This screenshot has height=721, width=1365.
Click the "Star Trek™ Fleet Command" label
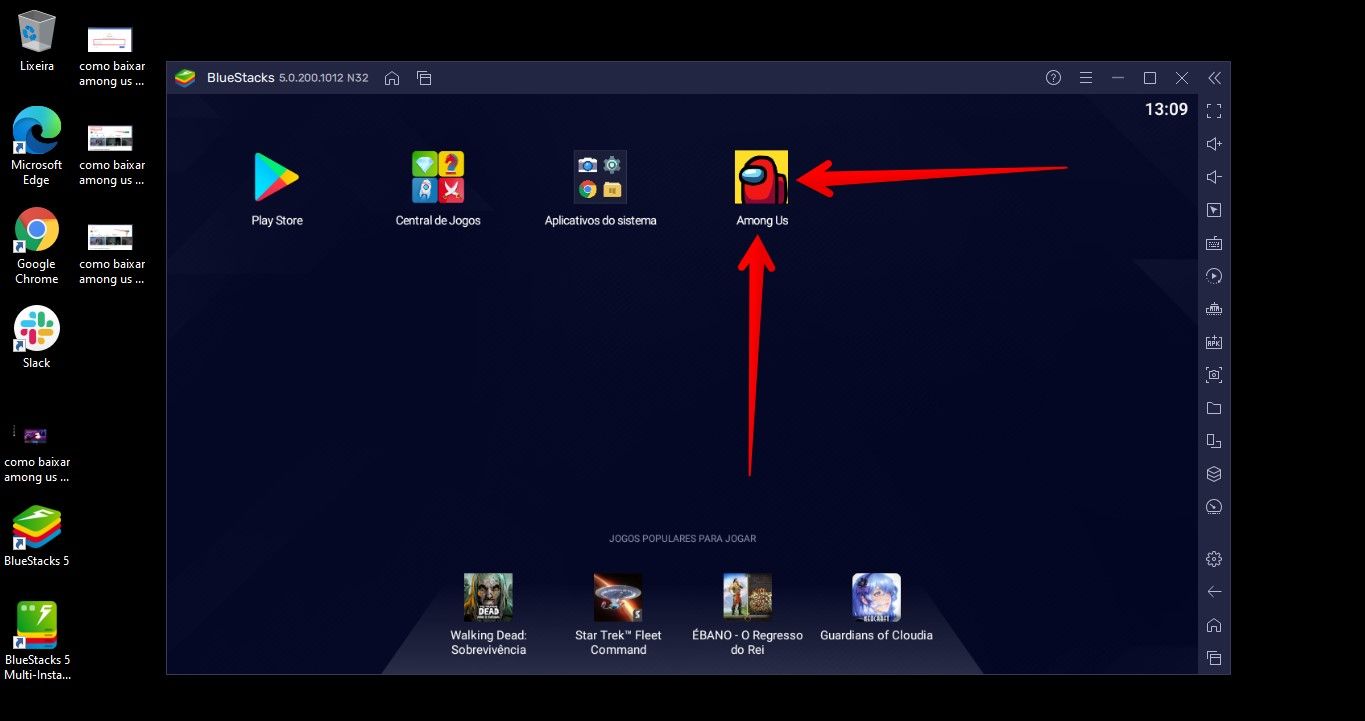(x=618, y=642)
